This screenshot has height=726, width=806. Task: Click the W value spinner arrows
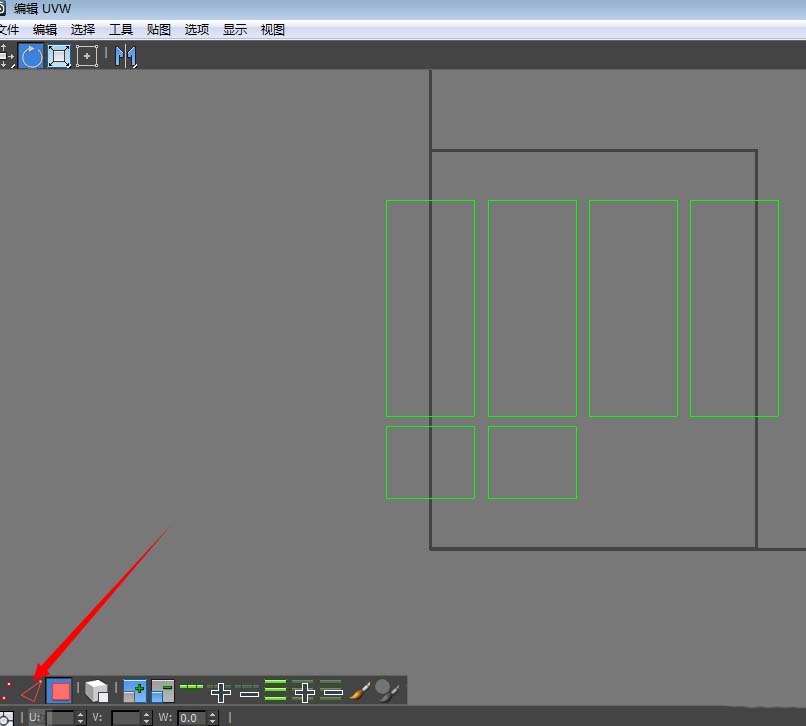212,718
